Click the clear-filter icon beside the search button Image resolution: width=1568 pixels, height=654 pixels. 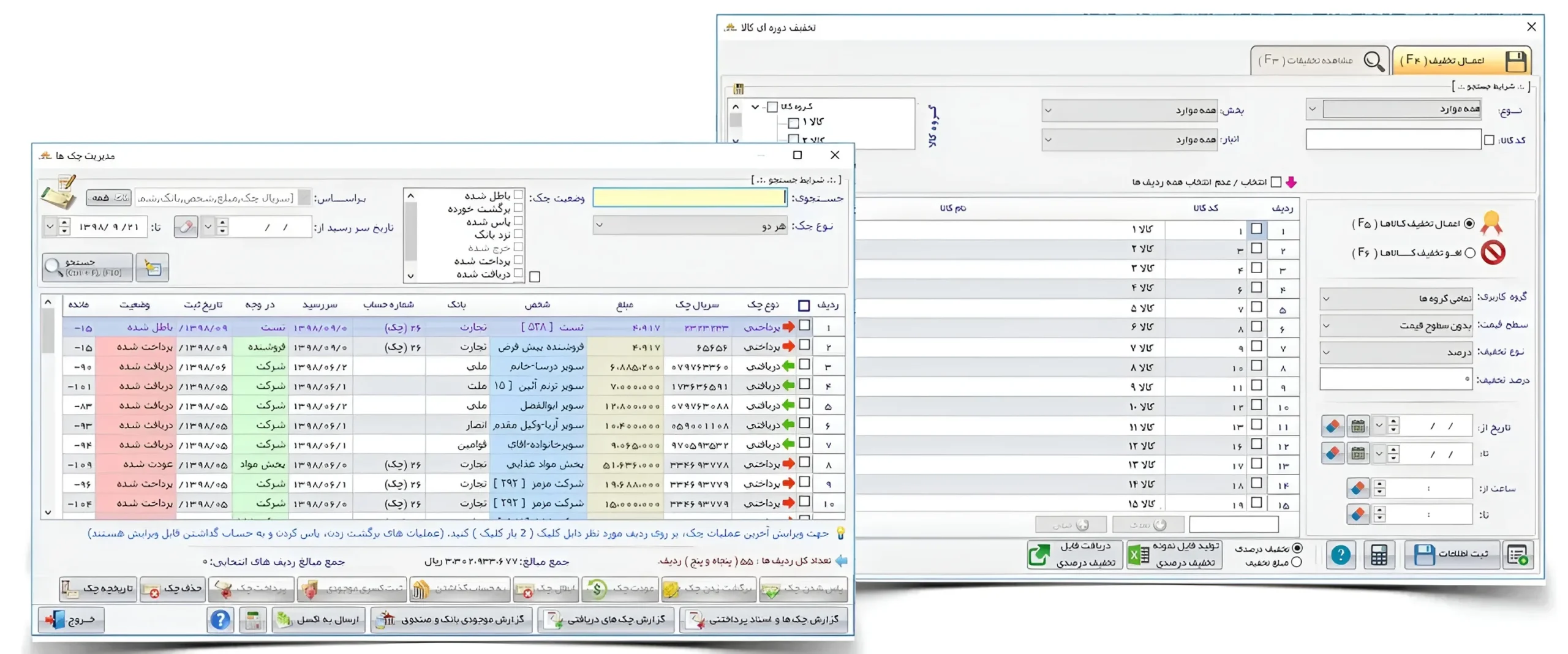click(152, 267)
